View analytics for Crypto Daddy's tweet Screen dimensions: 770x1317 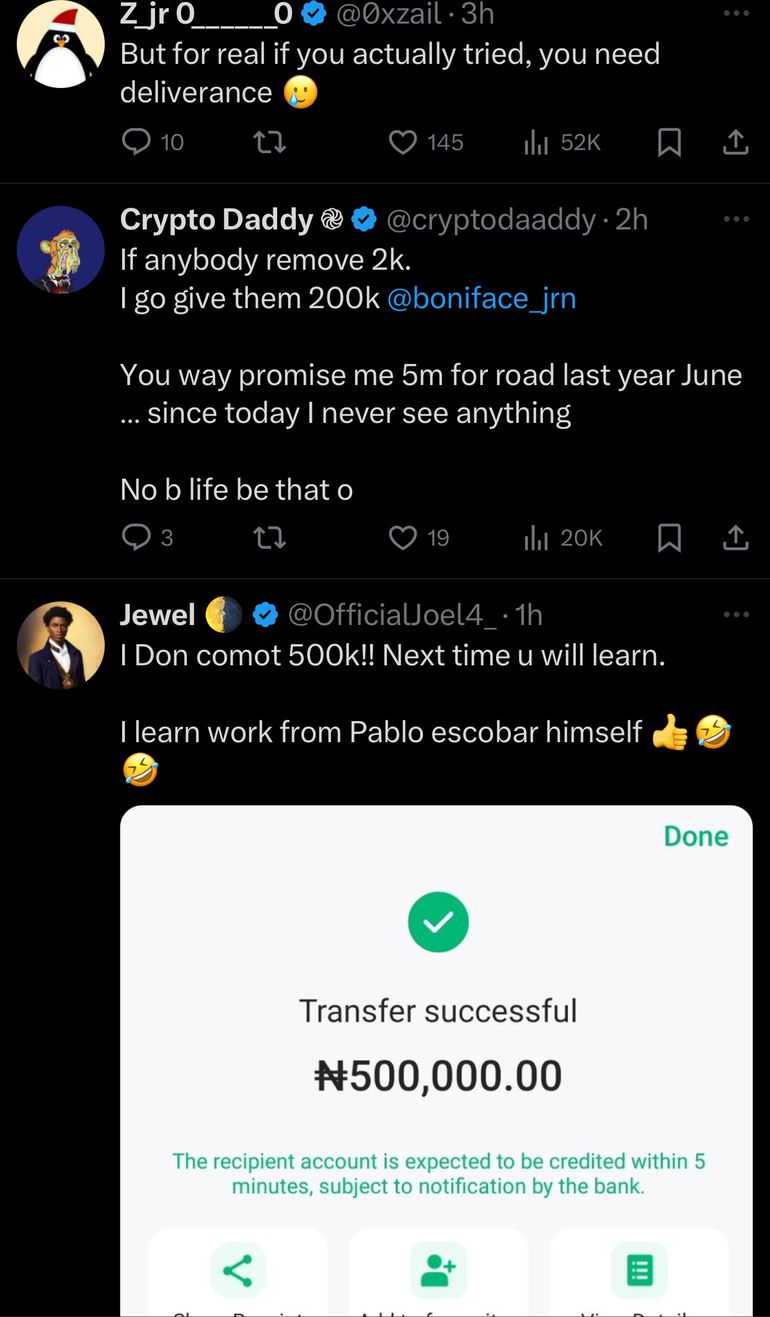(x=537, y=538)
